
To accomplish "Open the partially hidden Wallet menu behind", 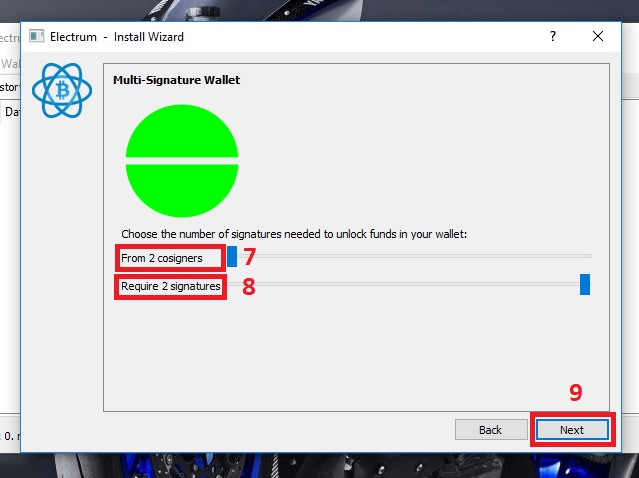I will [10, 64].
